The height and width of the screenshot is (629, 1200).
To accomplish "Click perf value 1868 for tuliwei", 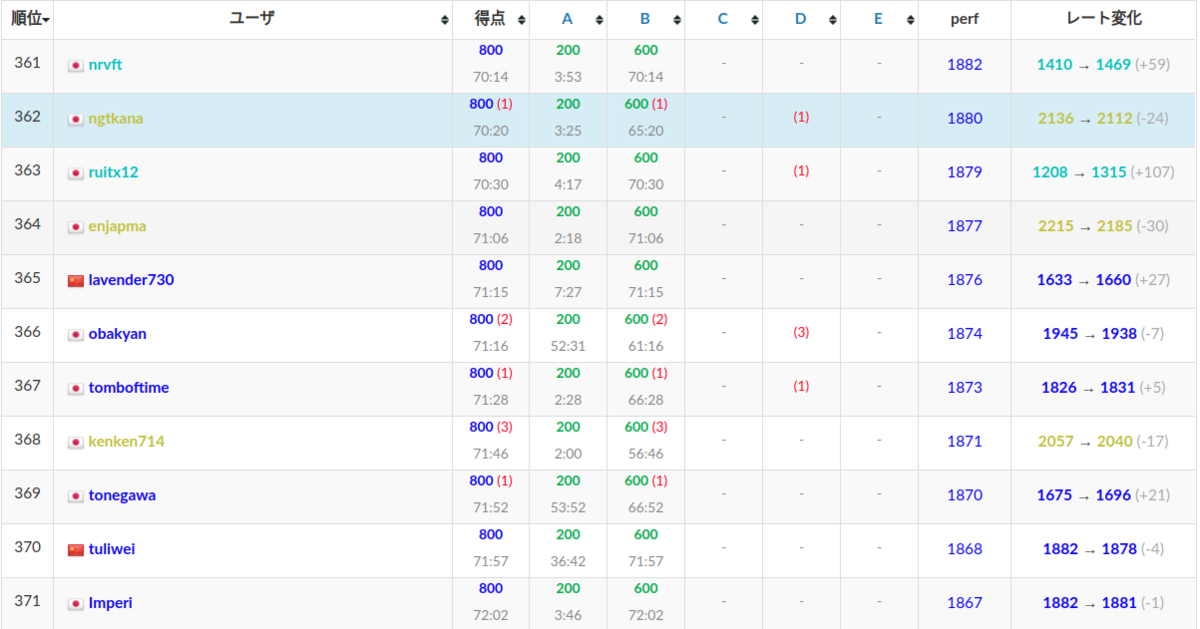I will click(x=964, y=550).
